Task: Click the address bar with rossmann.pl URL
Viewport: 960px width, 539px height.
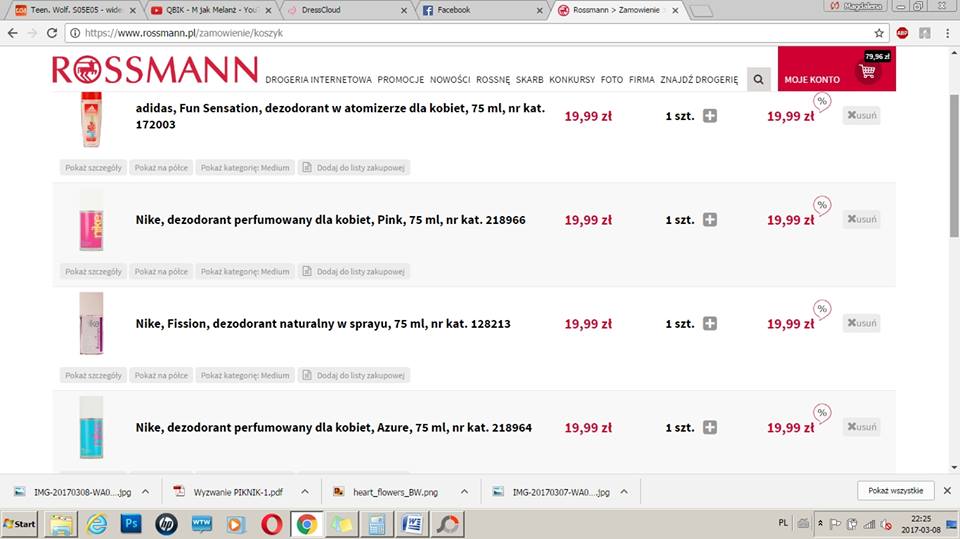Action: click(450, 33)
